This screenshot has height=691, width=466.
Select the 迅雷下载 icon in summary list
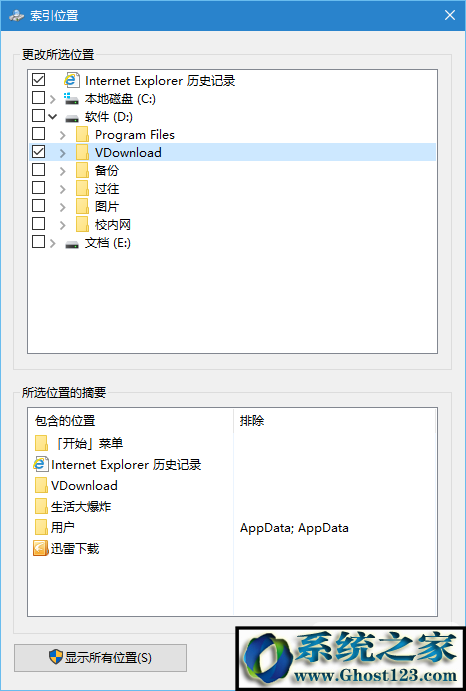[41, 549]
